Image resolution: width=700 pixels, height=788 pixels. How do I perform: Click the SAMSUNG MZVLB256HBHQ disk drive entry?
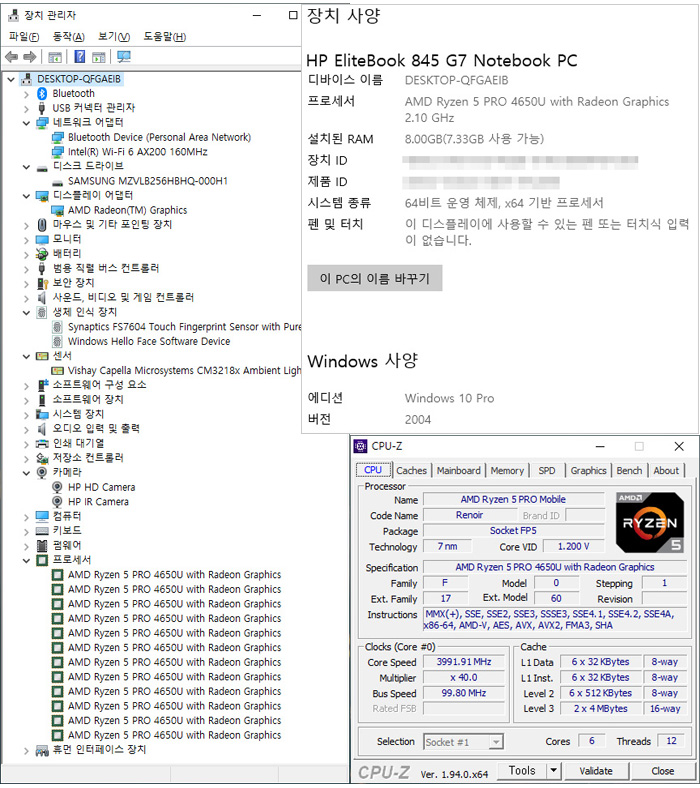(x=147, y=181)
